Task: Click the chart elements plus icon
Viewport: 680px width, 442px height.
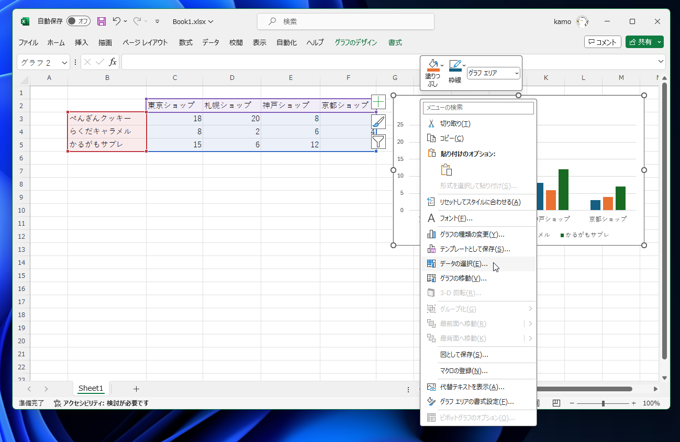Action: click(379, 102)
